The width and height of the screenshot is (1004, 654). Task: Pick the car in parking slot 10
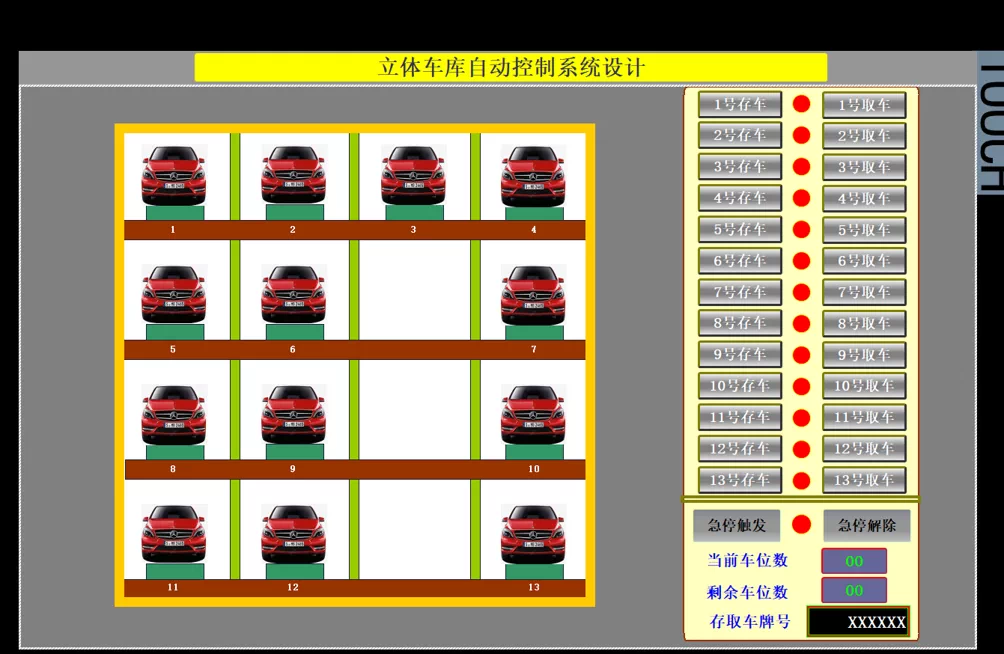point(533,414)
